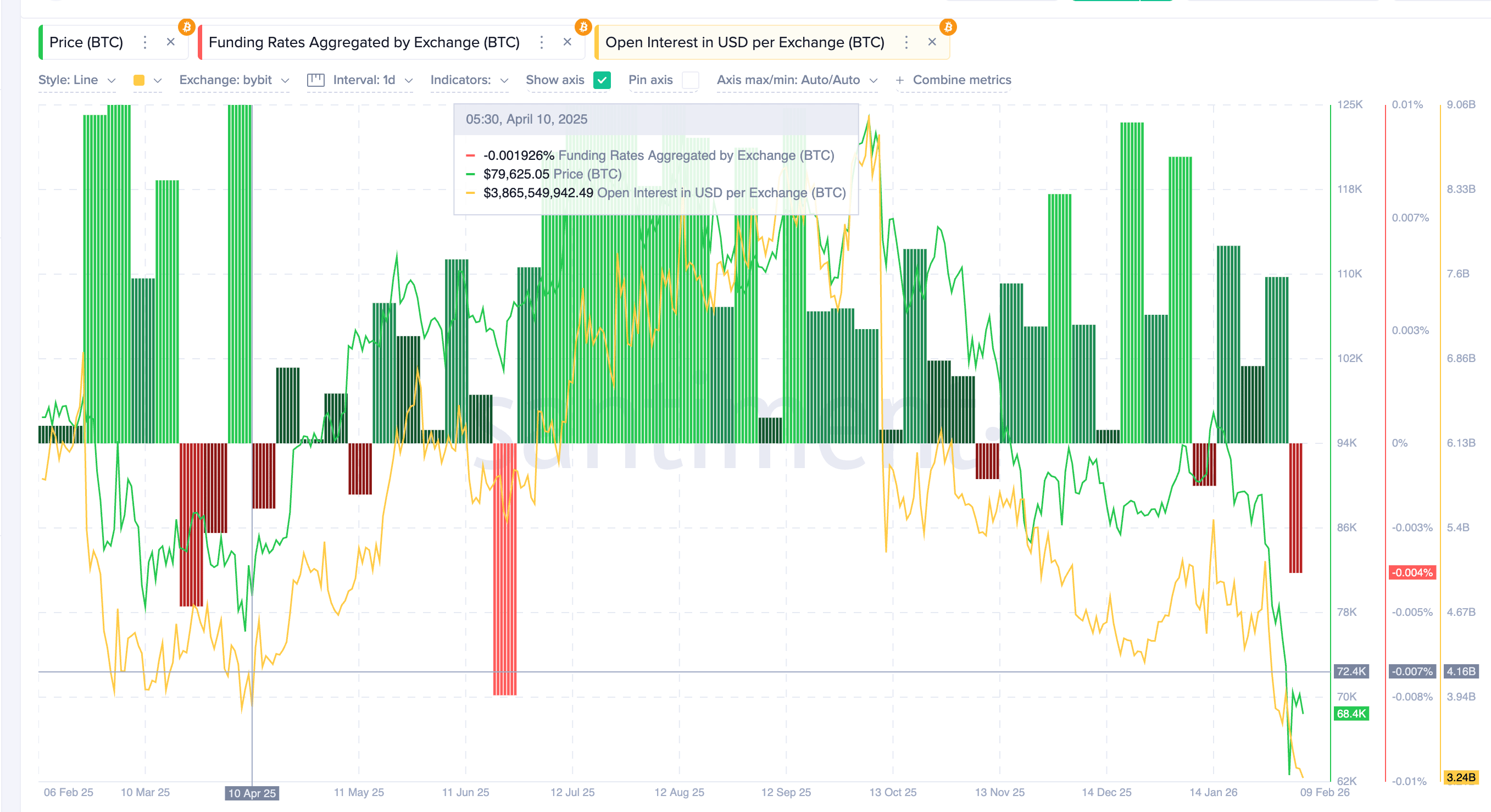The image size is (1491, 812).
Task: Enable the Pin axis checkbox
Action: click(690, 80)
